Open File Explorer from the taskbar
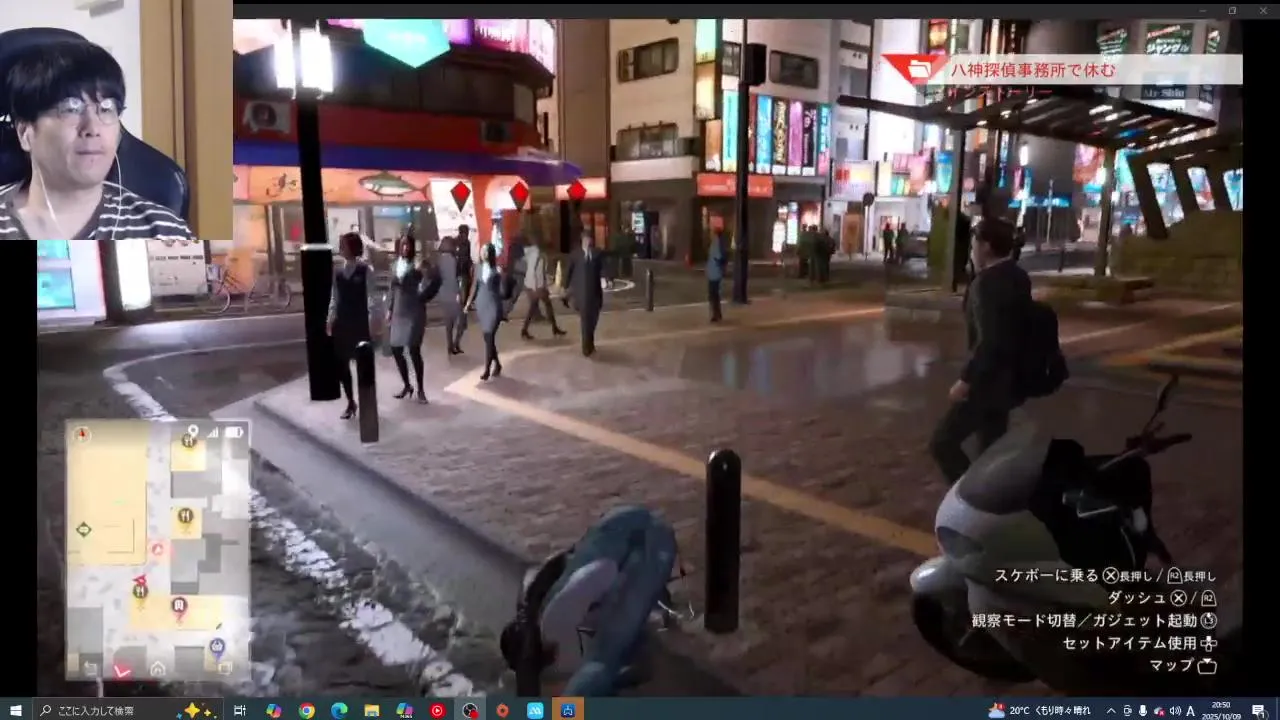Screen dimensions: 1280x720 point(372,710)
